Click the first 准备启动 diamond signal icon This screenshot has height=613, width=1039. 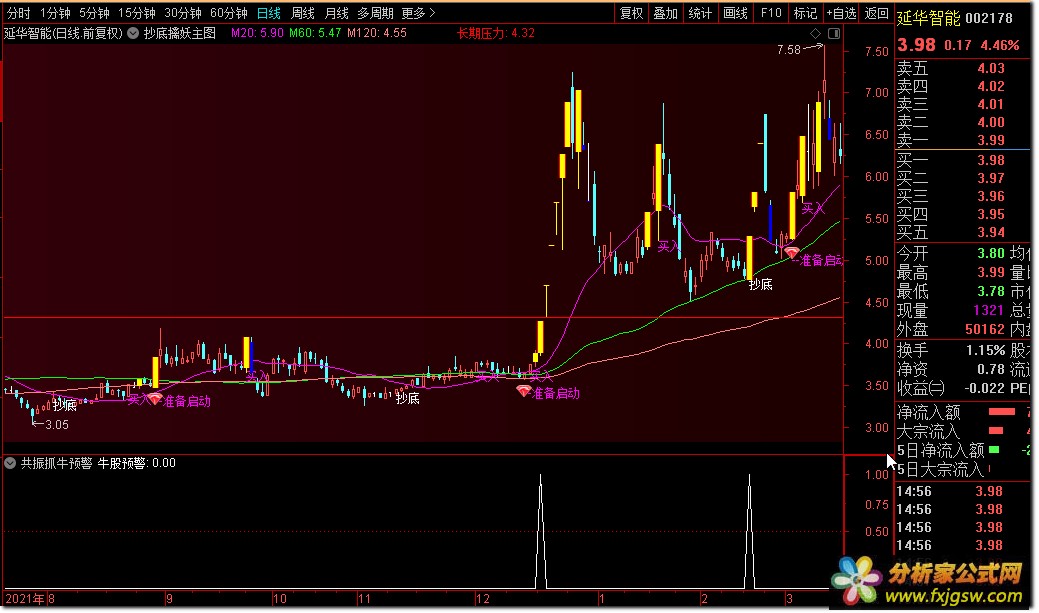point(155,399)
